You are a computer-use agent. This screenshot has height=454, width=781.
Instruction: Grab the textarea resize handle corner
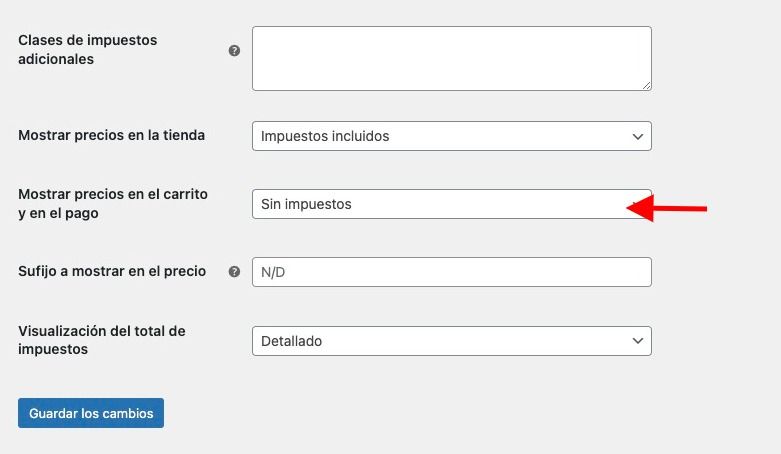click(646, 86)
